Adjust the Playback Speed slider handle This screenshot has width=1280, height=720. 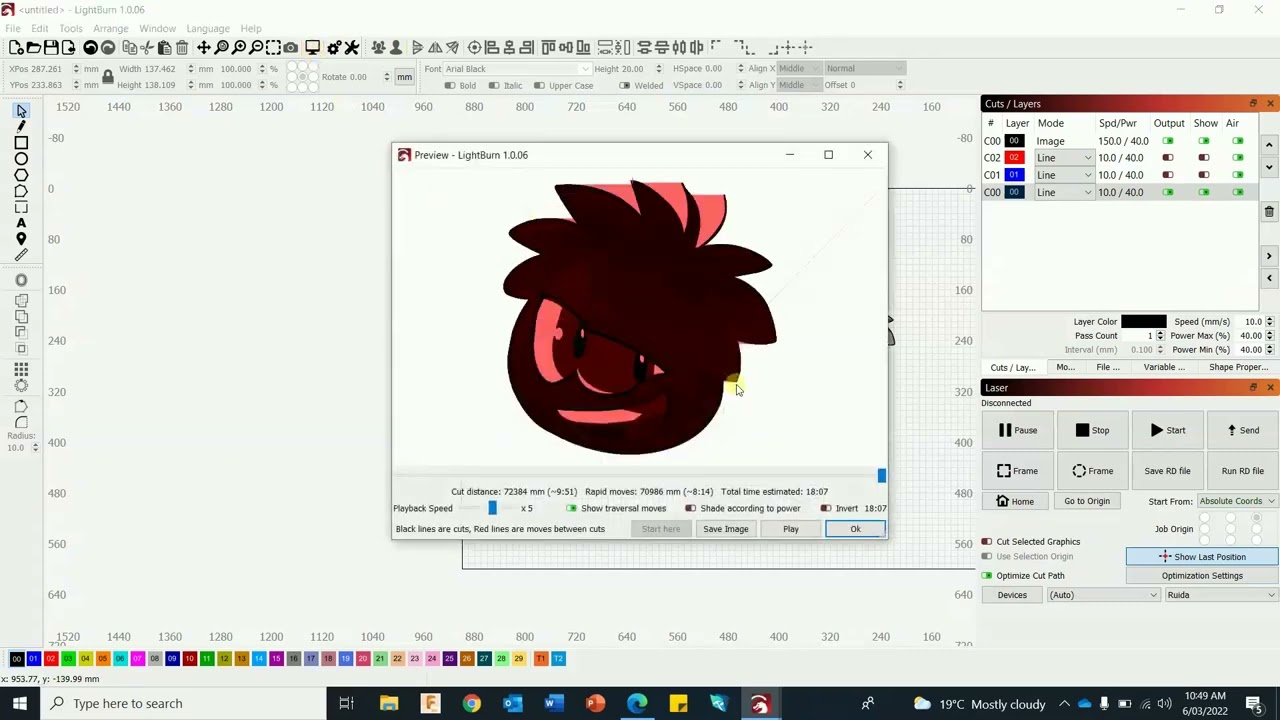click(x=492, y=508)
